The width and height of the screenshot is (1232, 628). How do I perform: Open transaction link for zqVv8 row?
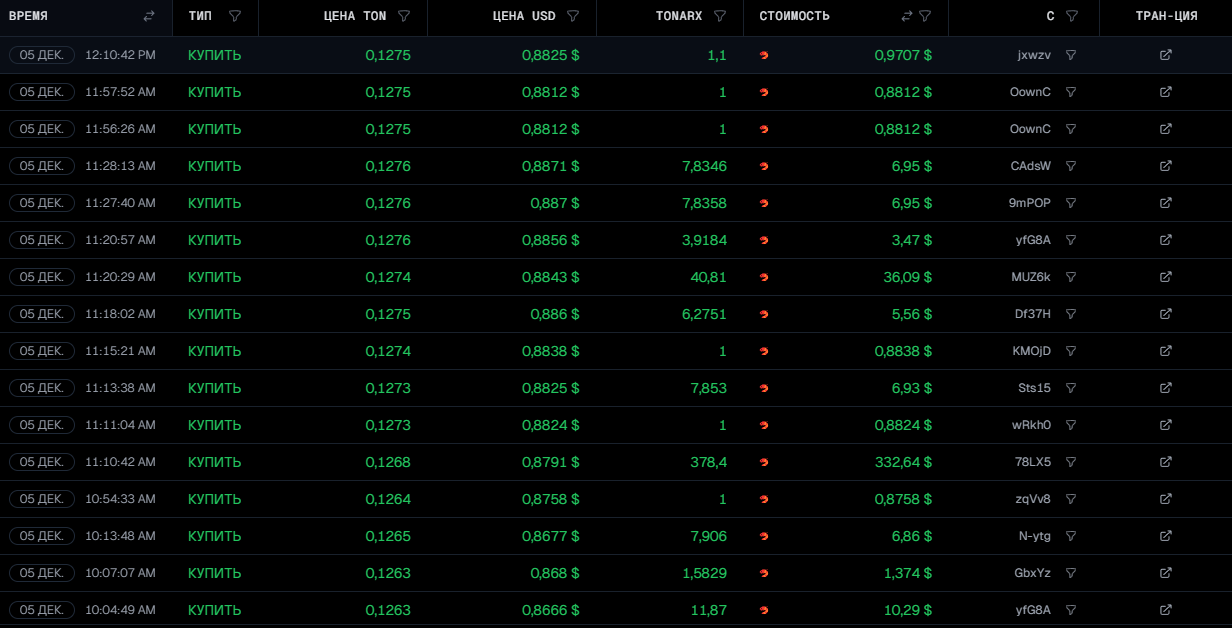pos(1166,499)
